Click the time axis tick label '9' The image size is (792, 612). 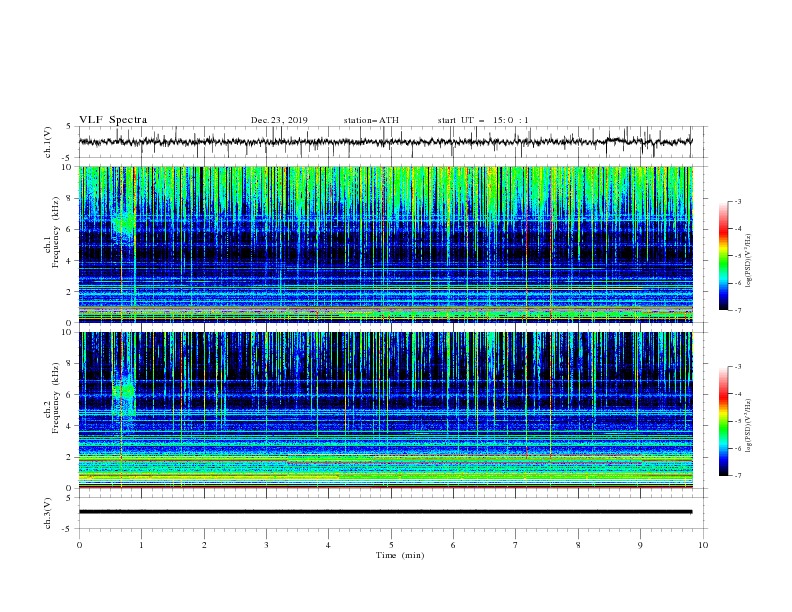coord(640,545)
